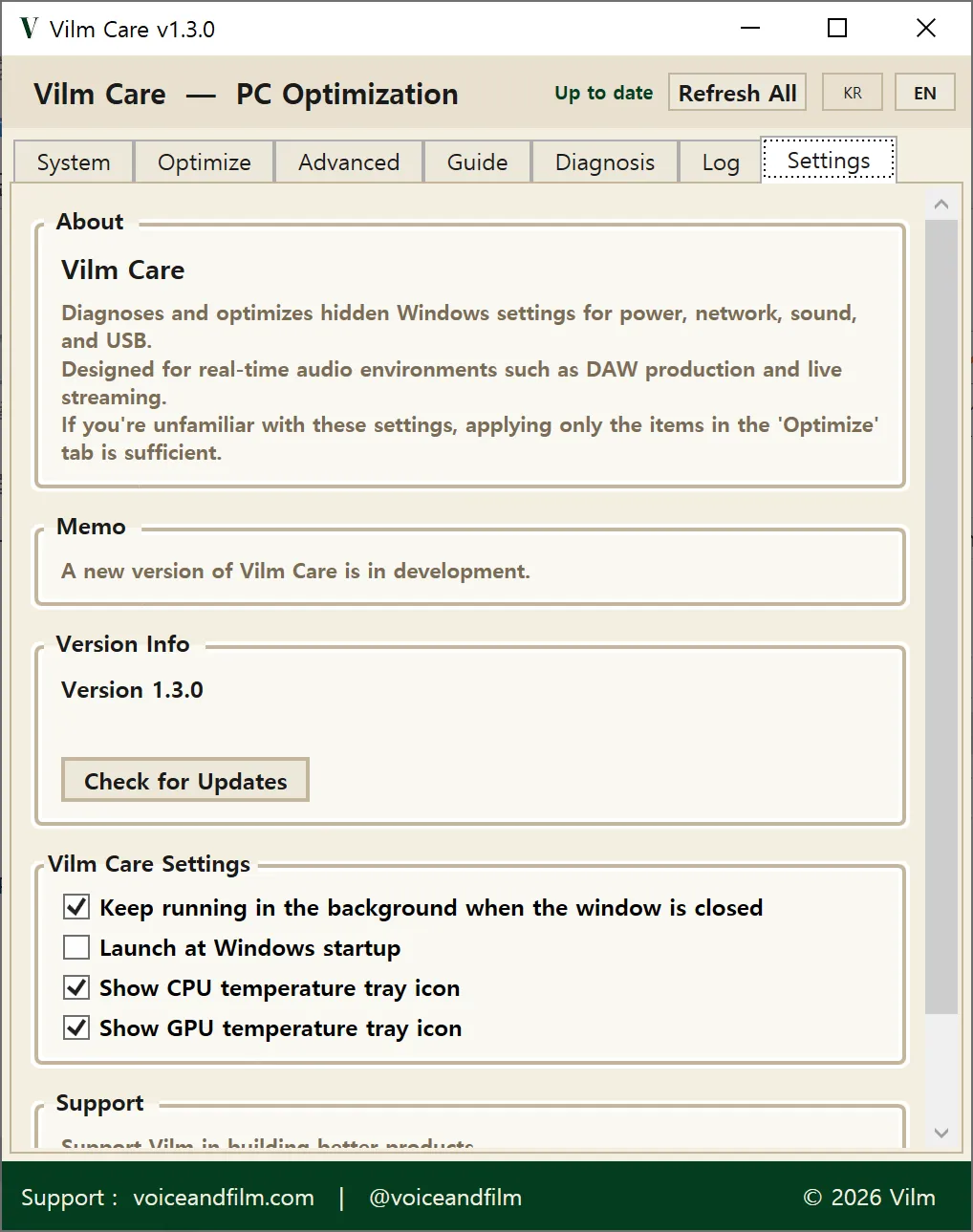Minimize the Vilm Care window

750,28
